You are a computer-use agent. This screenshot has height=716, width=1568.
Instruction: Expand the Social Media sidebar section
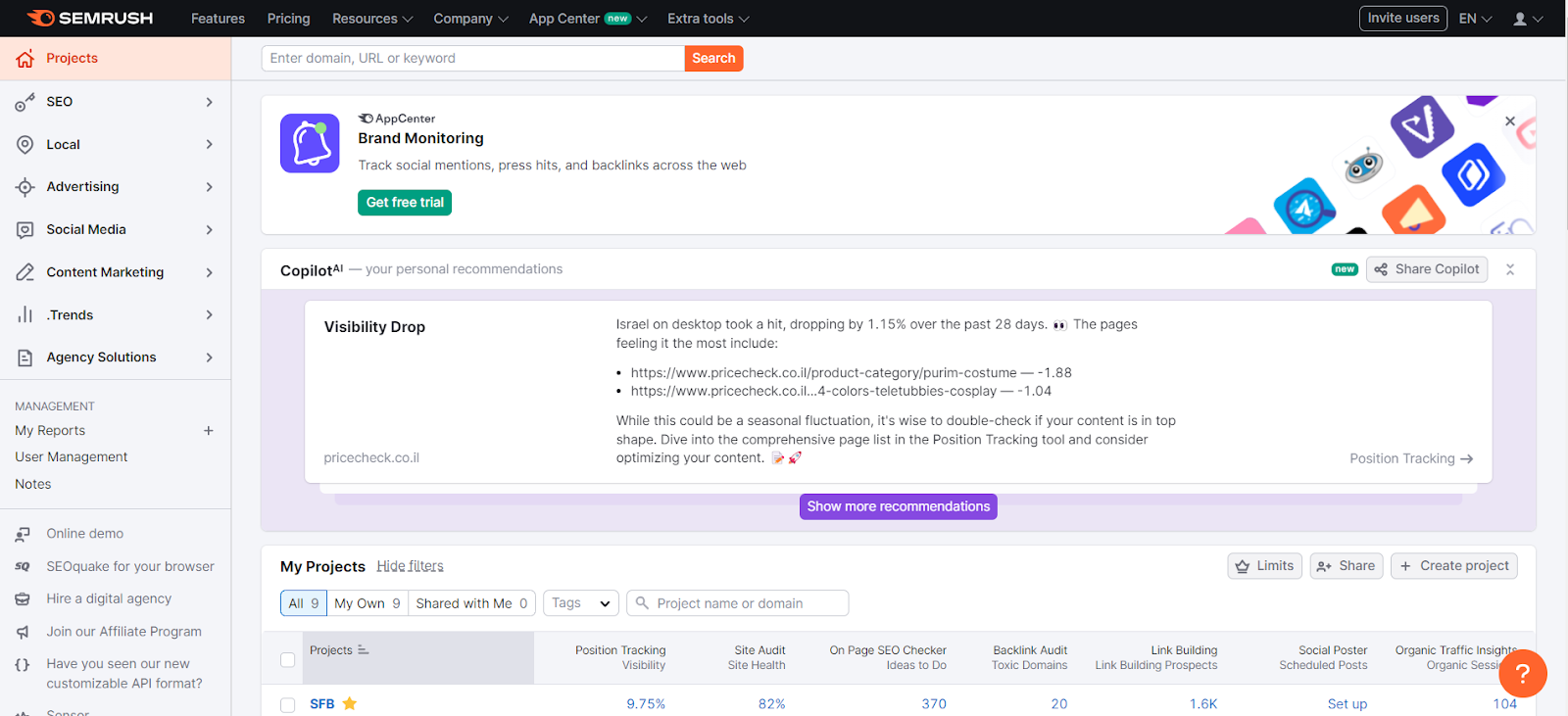[x=210, y=229]
